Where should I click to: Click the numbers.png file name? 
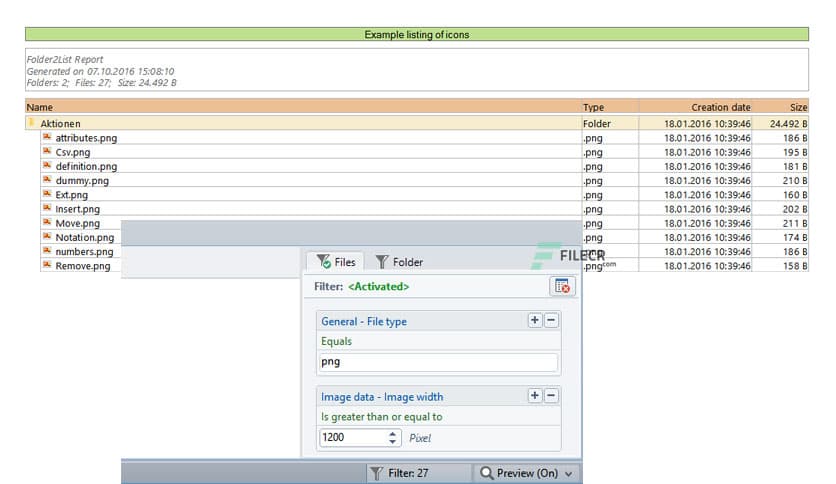coord(84,252)
